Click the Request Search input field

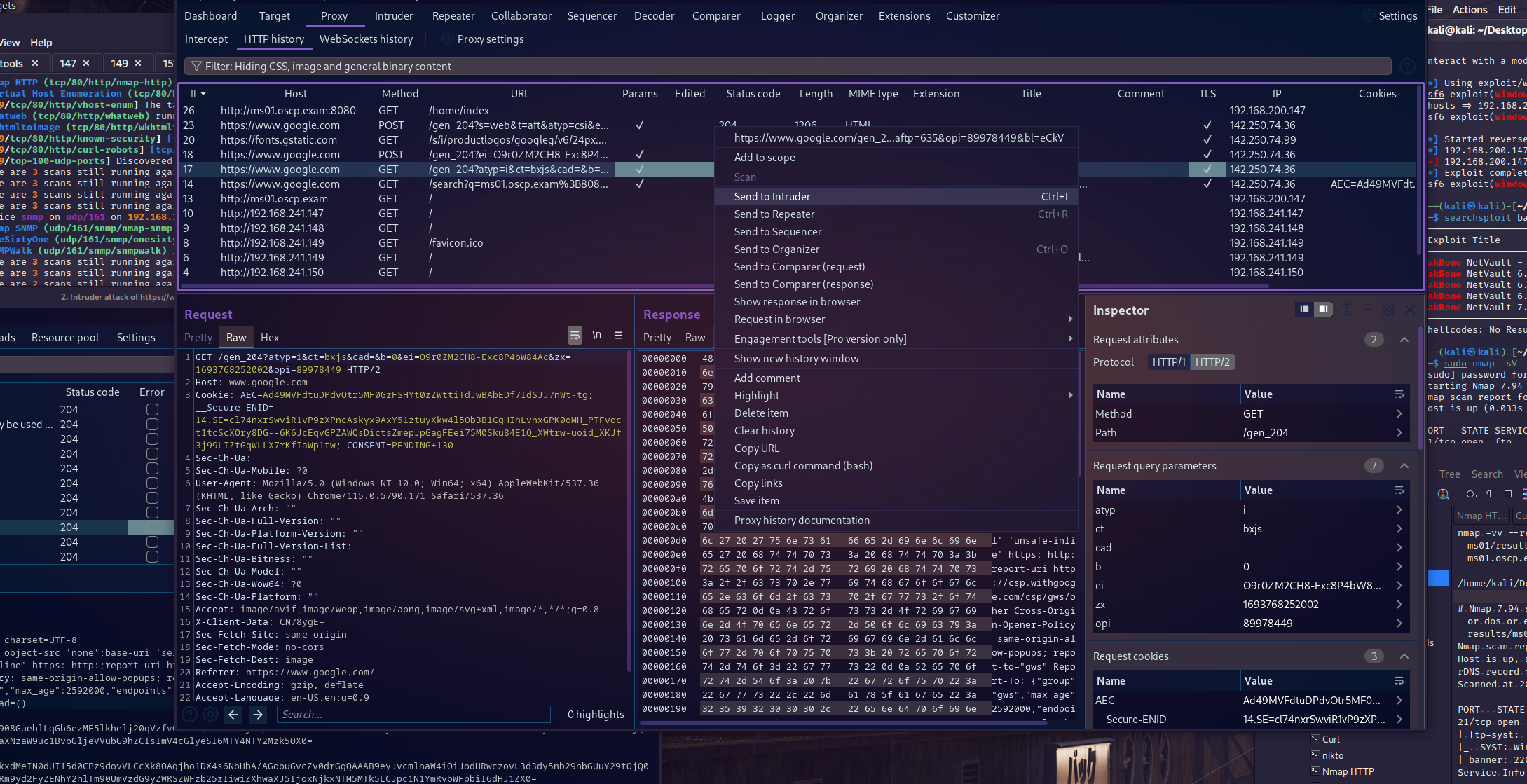click(413, 714)
